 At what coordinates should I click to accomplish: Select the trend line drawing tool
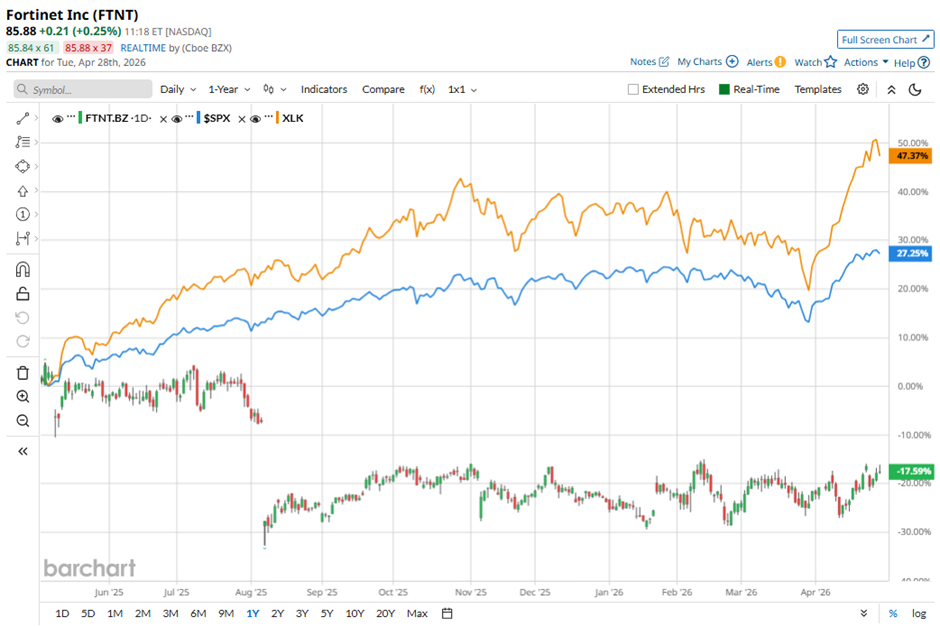pos(22,118)
